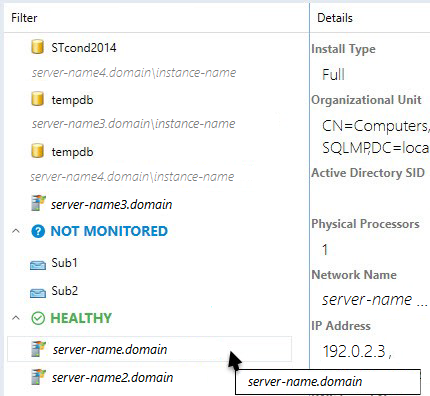The width and height of the screenshot is (430, 396).
Task: Collapse the HEALTHY group
Action: pos(16,318)
